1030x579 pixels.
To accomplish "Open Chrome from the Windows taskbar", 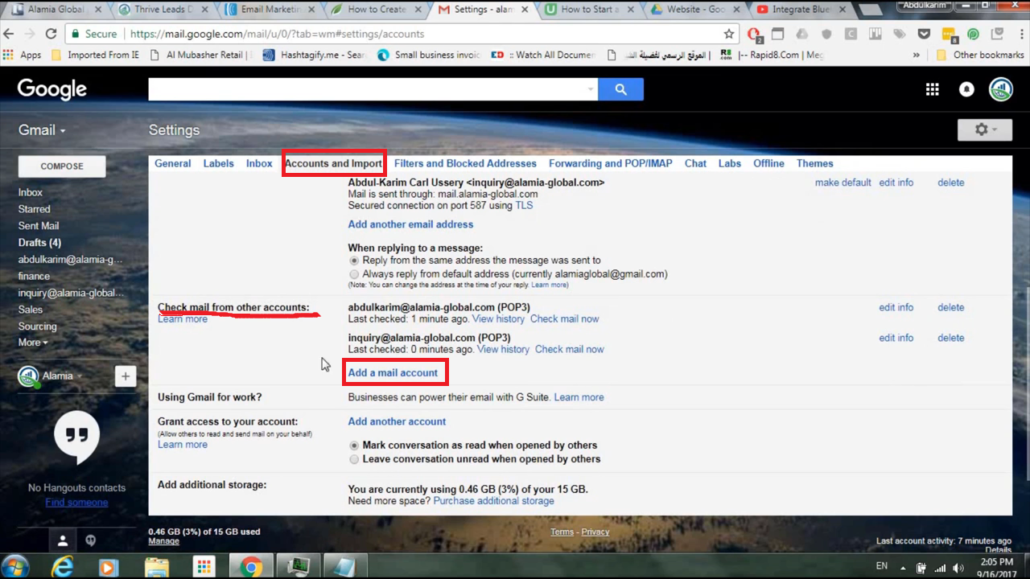I will [251, 567].
